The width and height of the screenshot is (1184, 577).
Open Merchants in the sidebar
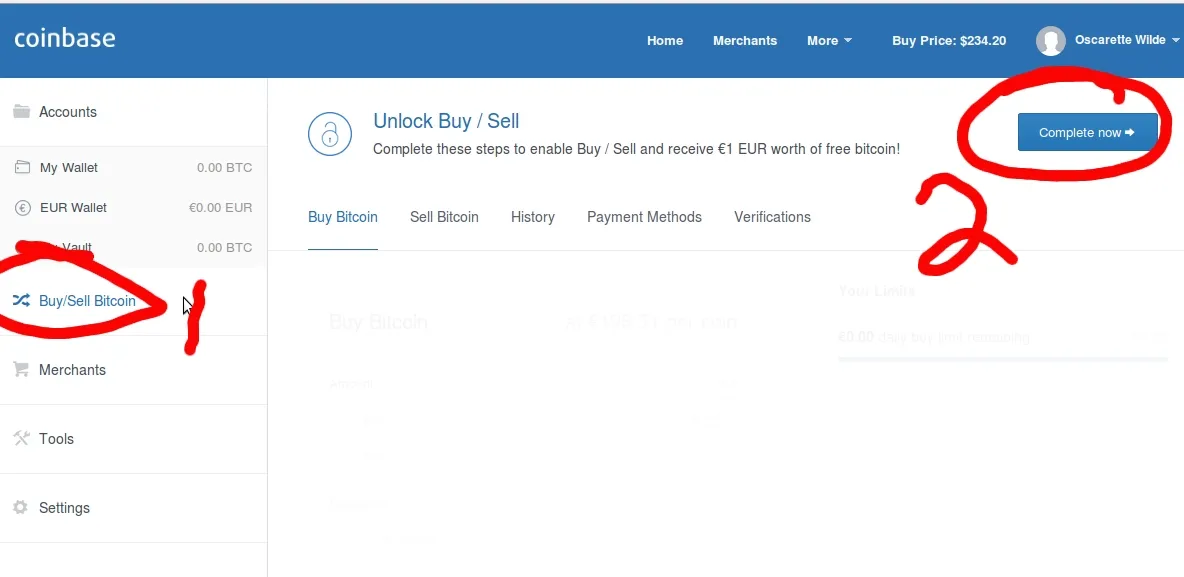click(x=72, y=370)
